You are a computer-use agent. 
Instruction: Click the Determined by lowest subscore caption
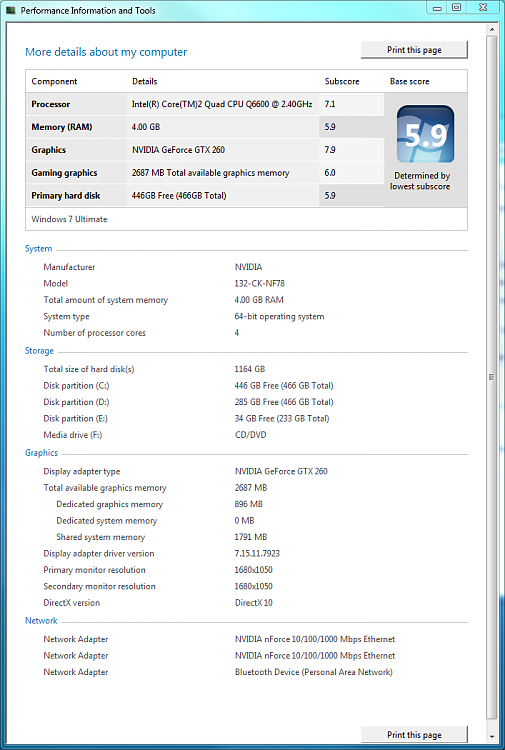(420, 181)
